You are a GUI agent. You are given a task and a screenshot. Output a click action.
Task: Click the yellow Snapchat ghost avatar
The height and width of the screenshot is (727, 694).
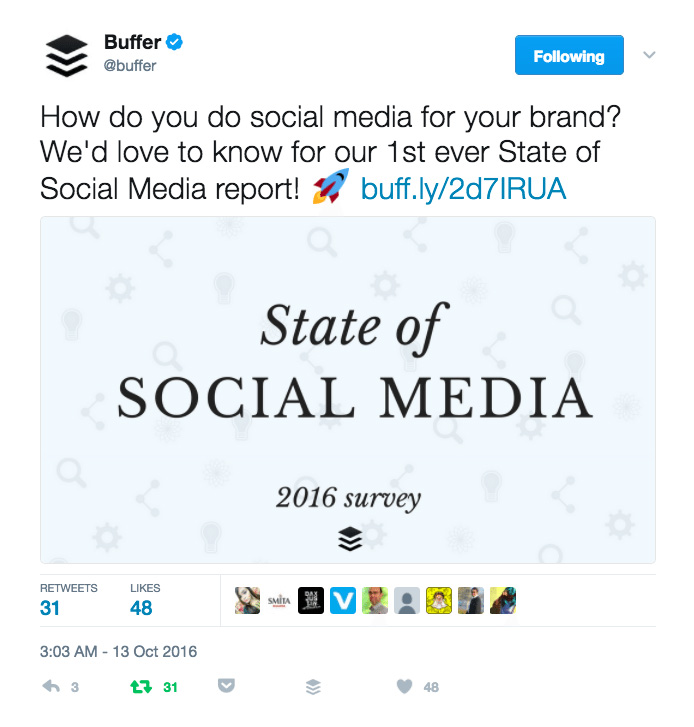439,600
